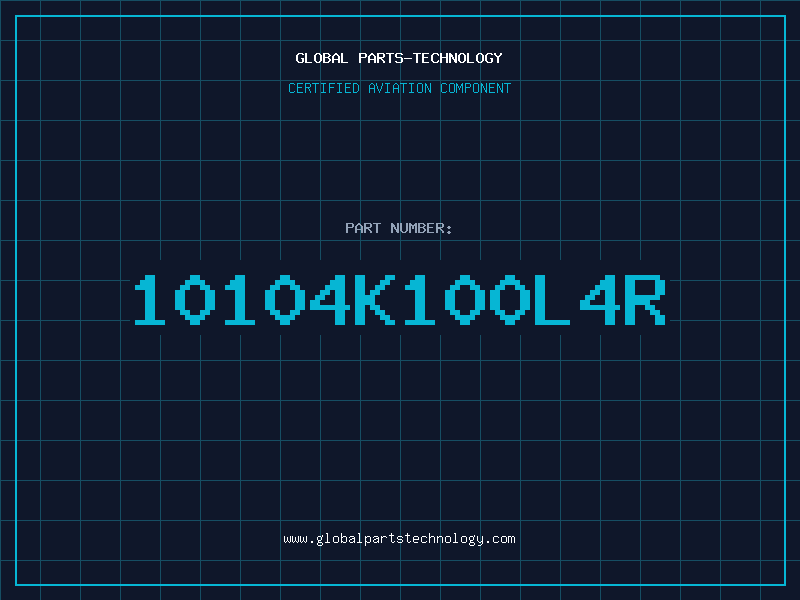The width and height of the screenshot is (800, 600).
Task: Click the 4 before the K character
Action: (330, 300)
